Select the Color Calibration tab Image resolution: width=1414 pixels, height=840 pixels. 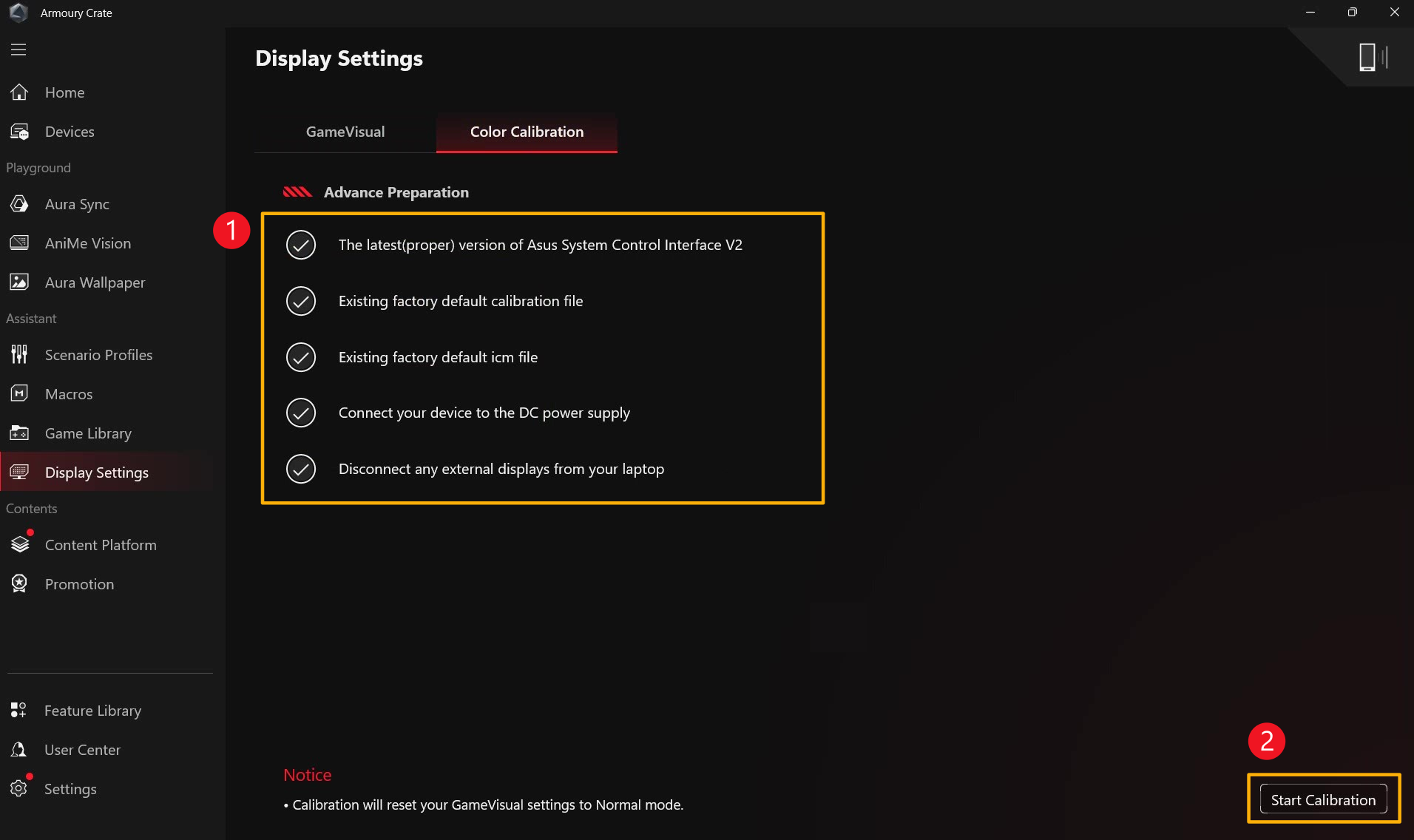point(527,132)
